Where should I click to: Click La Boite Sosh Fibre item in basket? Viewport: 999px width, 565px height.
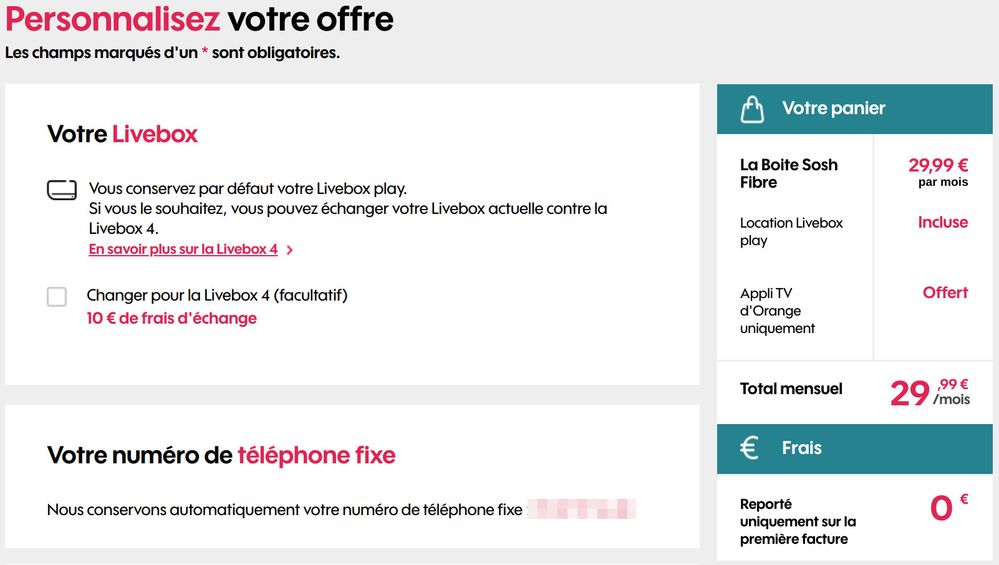(789, 173)
